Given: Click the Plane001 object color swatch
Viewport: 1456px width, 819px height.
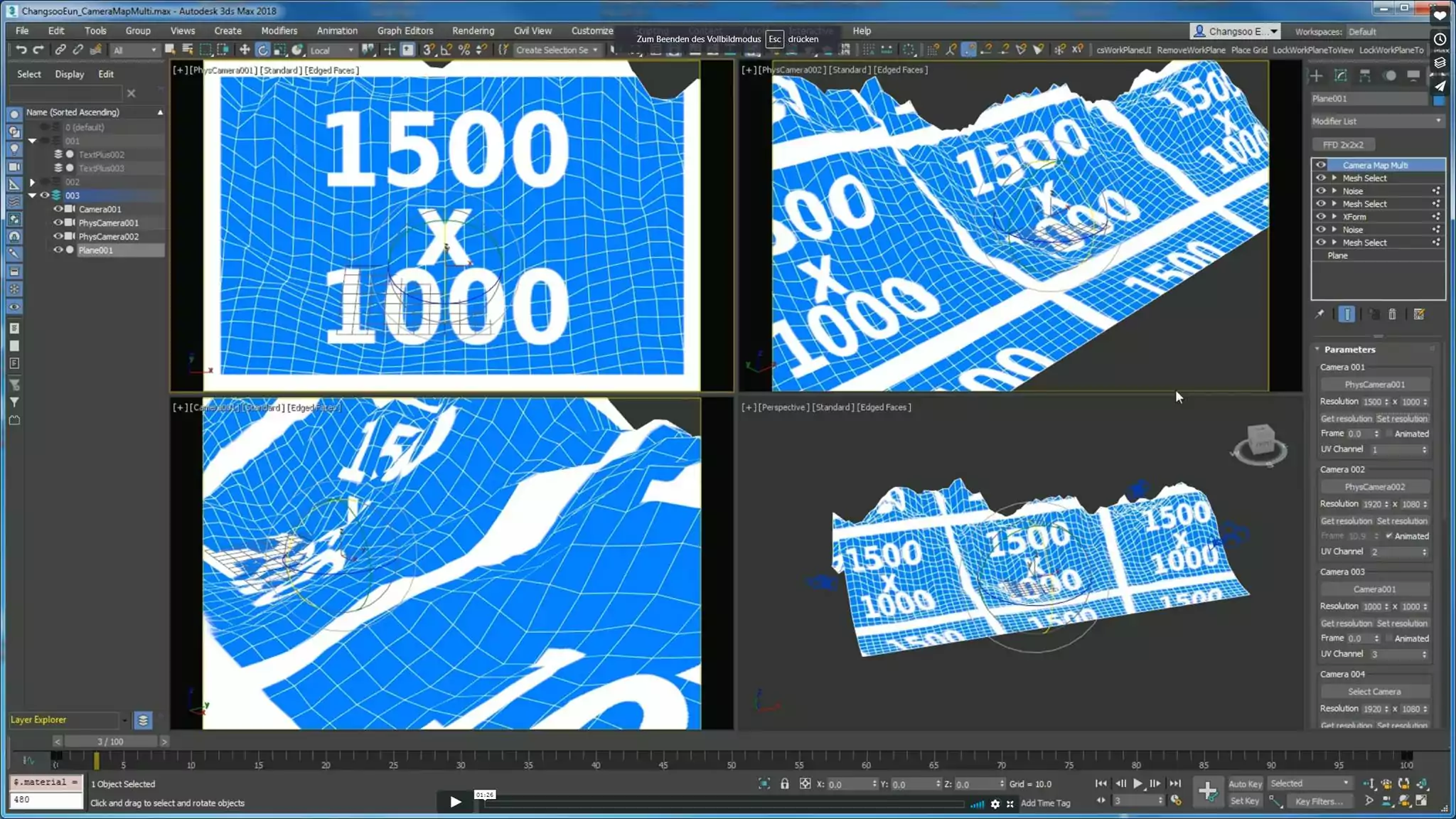Looking at the screenshot, I should point(1439,100).
